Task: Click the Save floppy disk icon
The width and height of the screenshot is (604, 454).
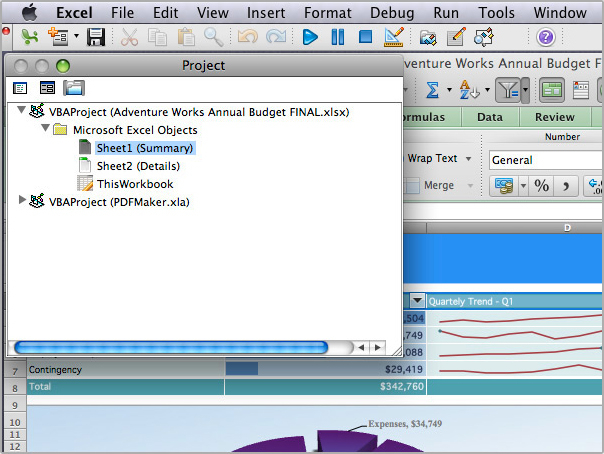Action: pos(96,37)
